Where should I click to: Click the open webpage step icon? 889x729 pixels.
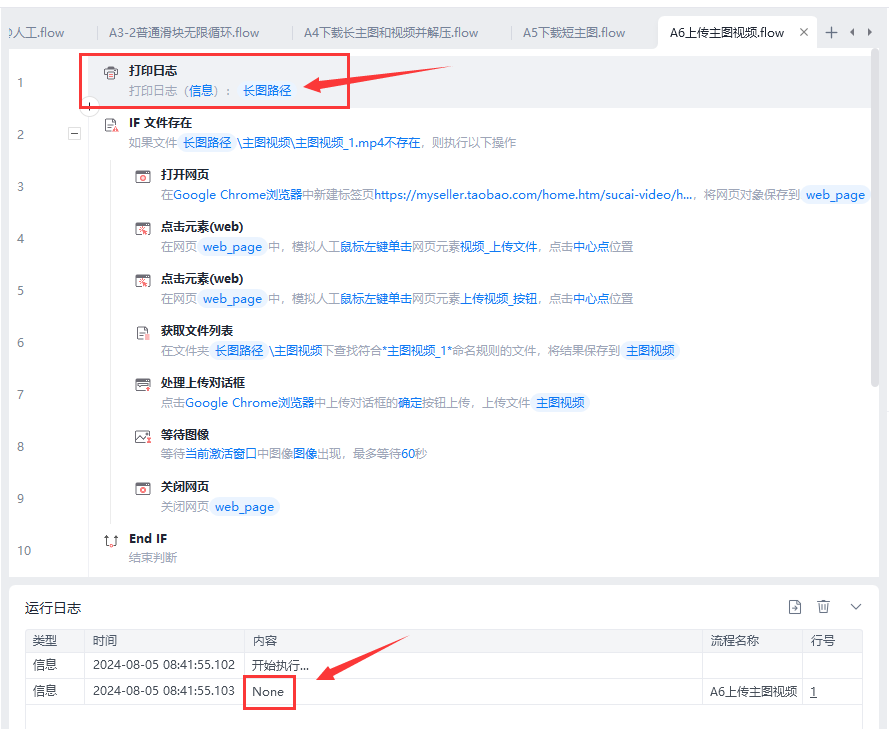pyautogui.click(x=143, y=176)
